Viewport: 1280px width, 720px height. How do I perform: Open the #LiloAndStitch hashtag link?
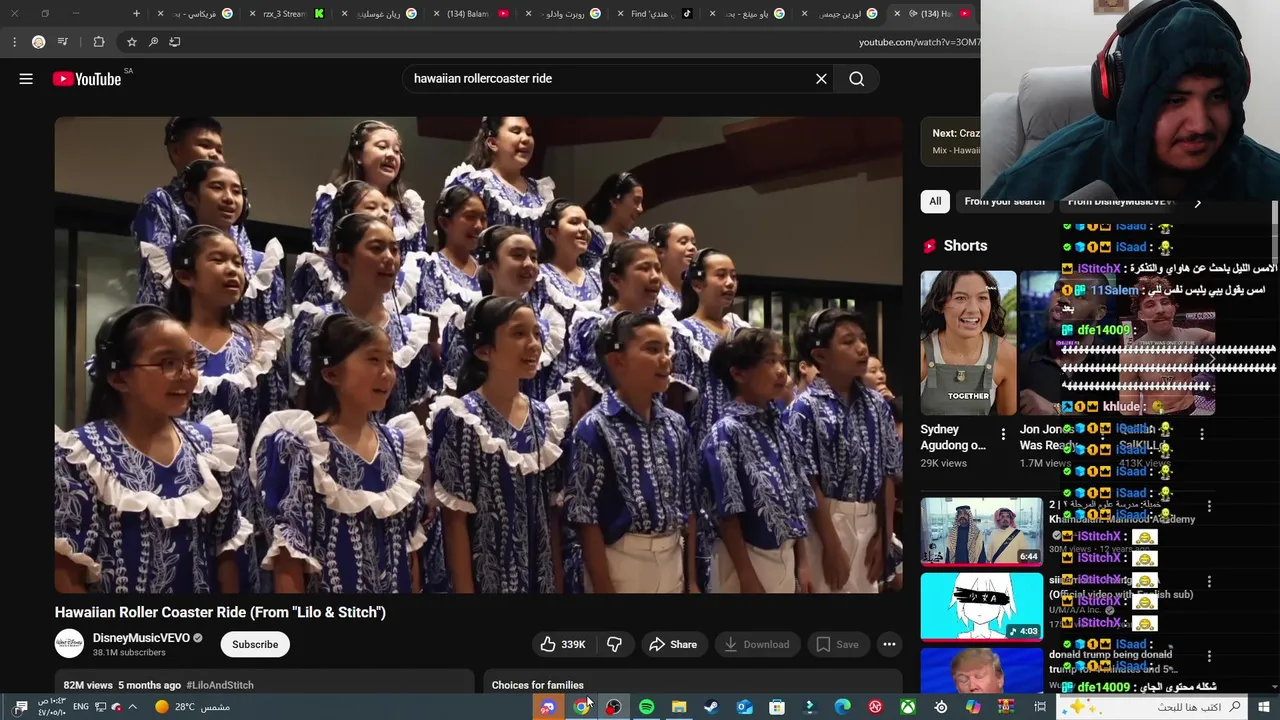click(x=220, y=685)
